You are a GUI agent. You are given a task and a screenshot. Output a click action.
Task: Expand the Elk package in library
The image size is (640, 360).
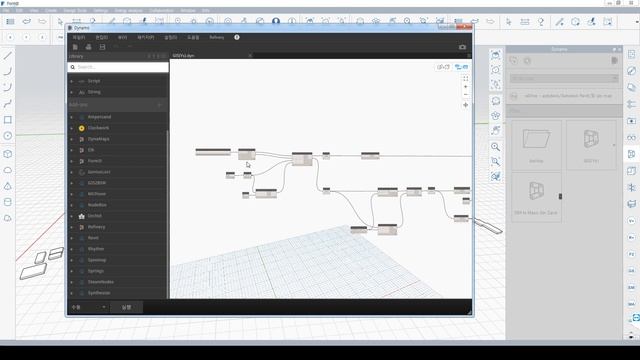pos(72,150)
